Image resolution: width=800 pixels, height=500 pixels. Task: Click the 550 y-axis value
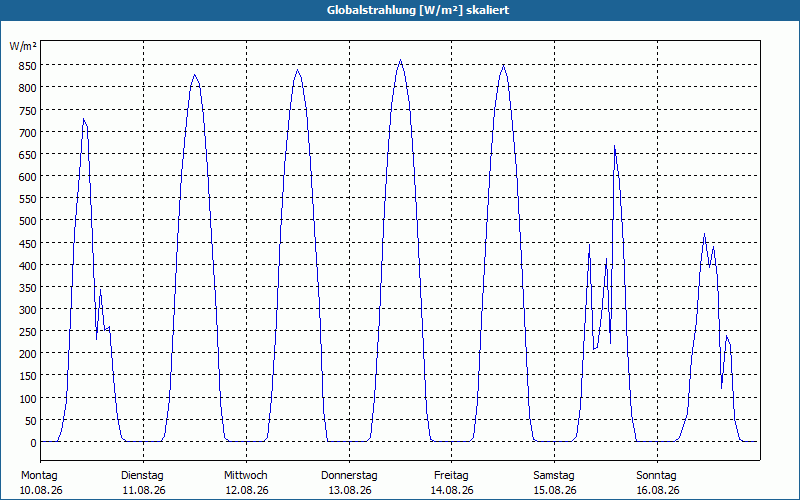[x=28, y=199]
